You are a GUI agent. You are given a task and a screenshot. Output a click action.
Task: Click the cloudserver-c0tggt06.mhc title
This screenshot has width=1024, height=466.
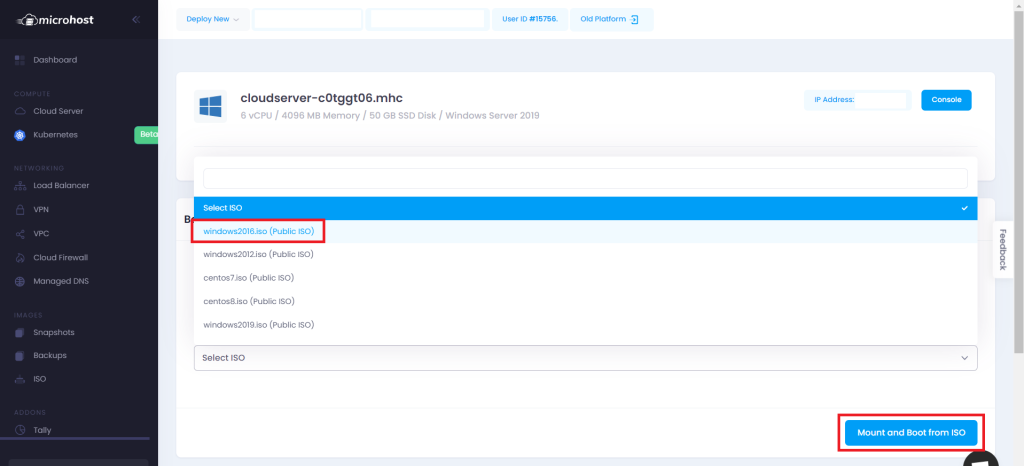pos(321,99)
